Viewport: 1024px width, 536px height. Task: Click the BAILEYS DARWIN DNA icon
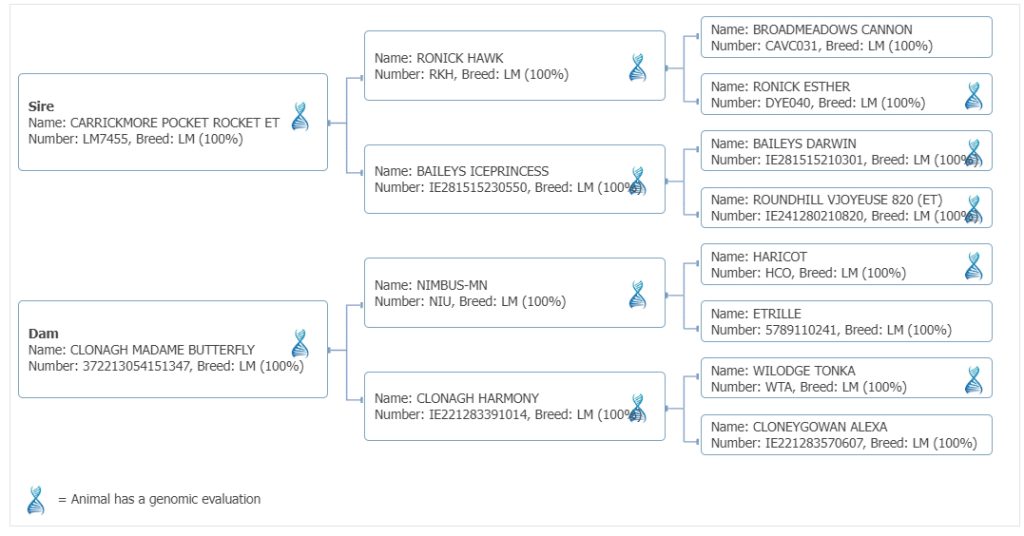[973, 152]
